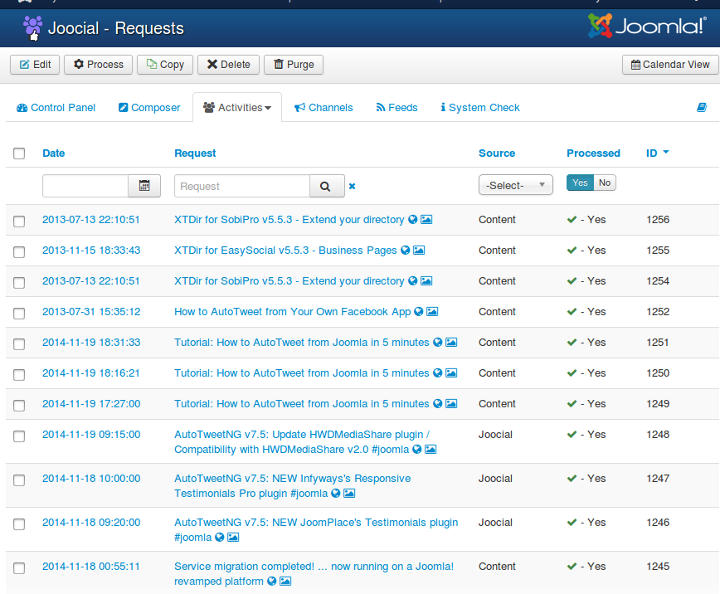The width and height of the screenshot is (720, 594).
Task: Click the Copy toolbar button
Action: (165, 65)
